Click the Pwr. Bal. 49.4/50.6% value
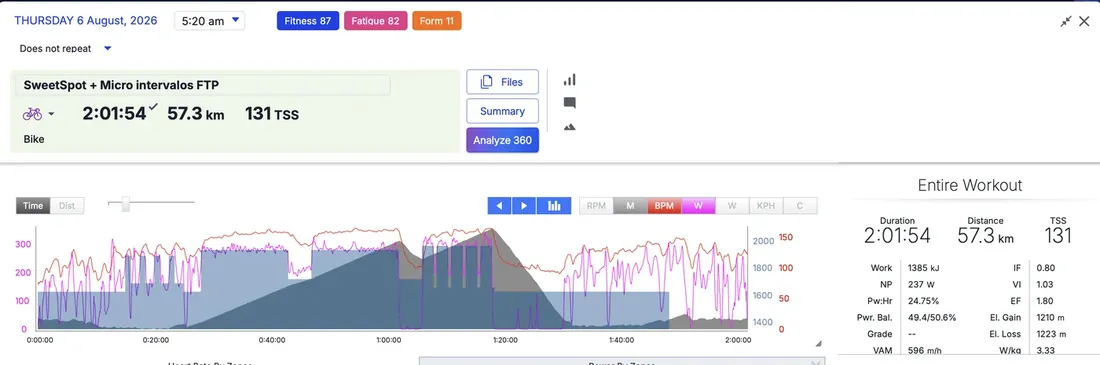 pos(932,317)
